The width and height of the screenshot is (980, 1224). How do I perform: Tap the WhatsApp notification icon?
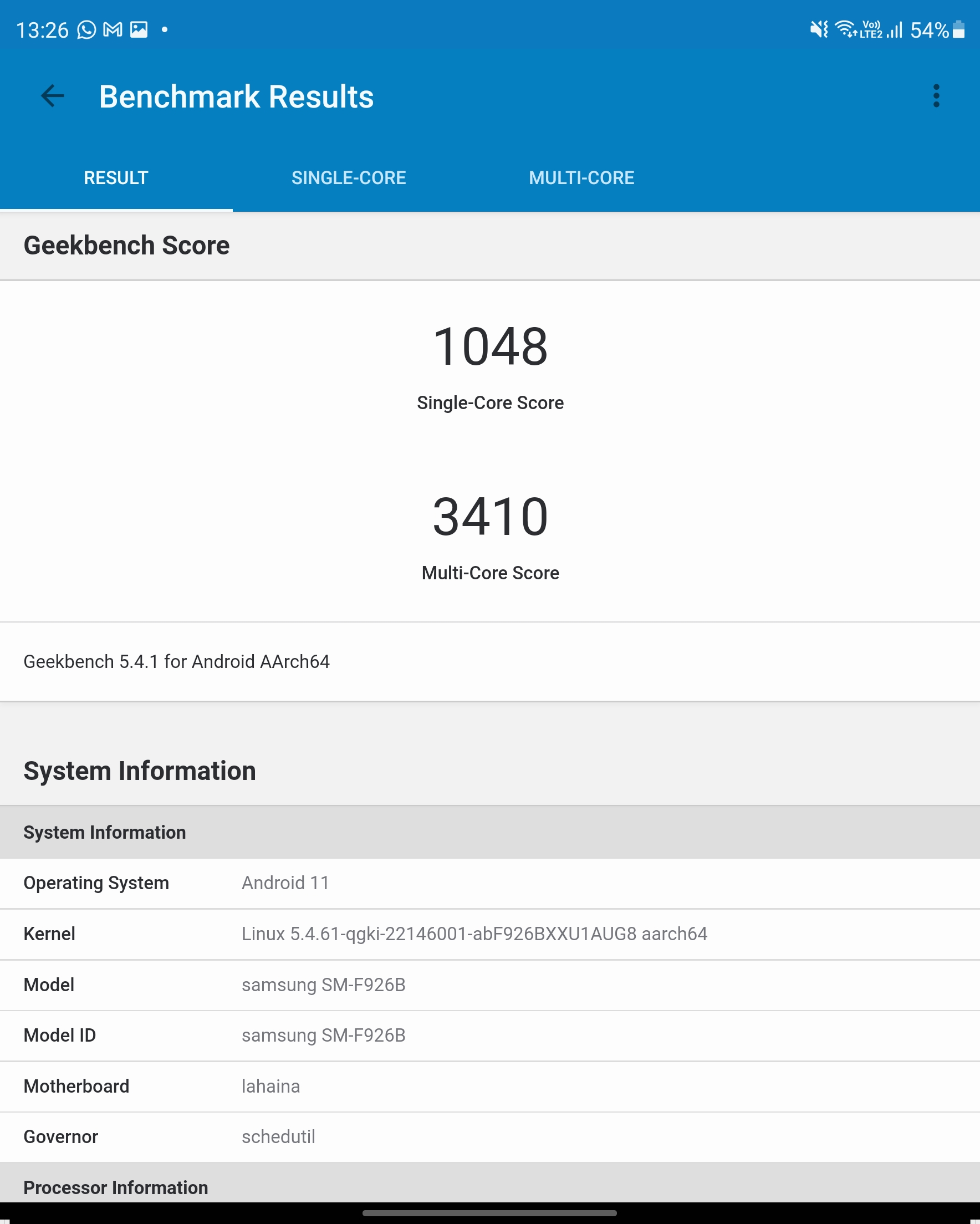[x=86, y=29]
